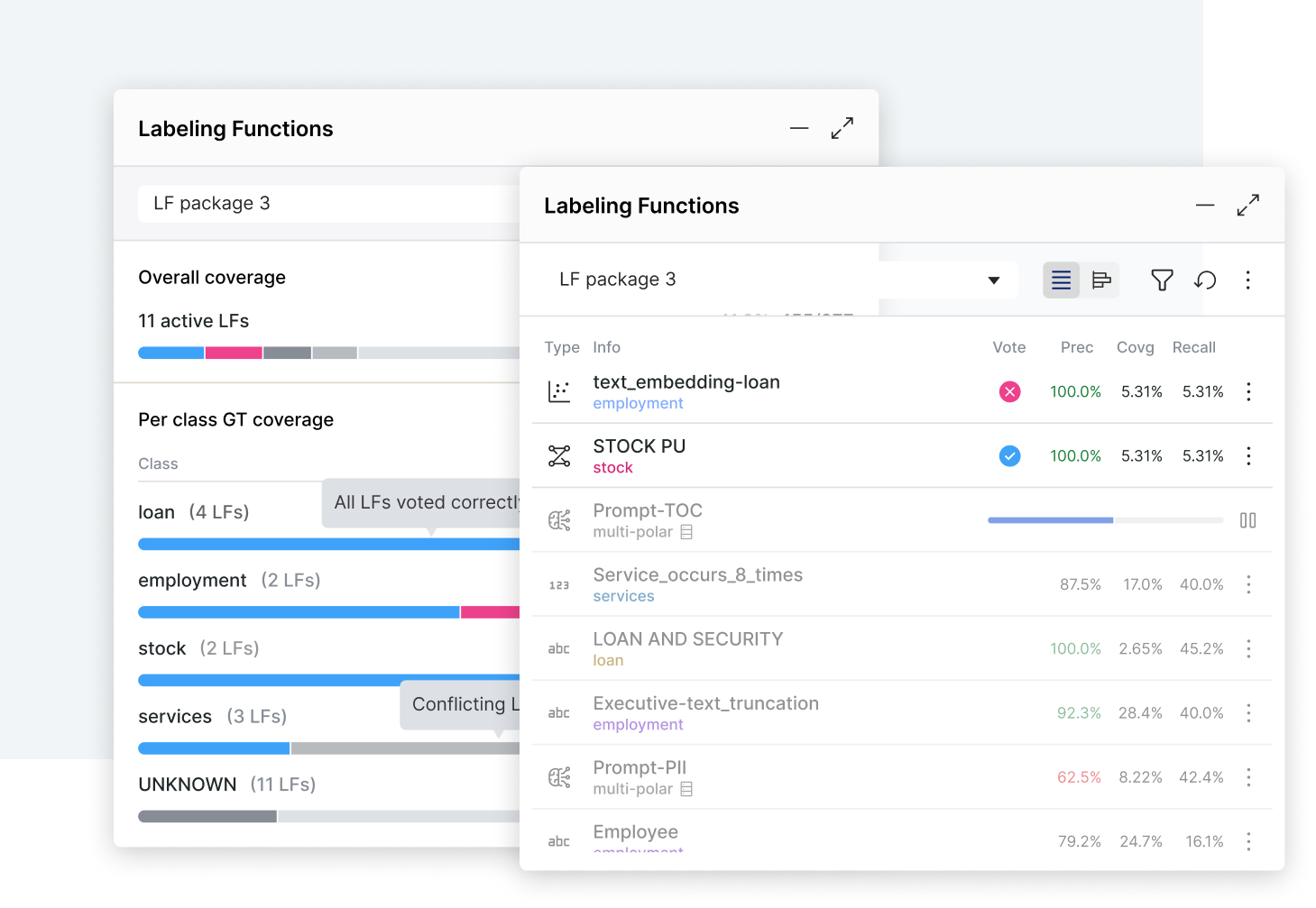This screenshot has width=1316, height=908.
Task: Click the STOCK PU graph type icon
Action: 559,456
